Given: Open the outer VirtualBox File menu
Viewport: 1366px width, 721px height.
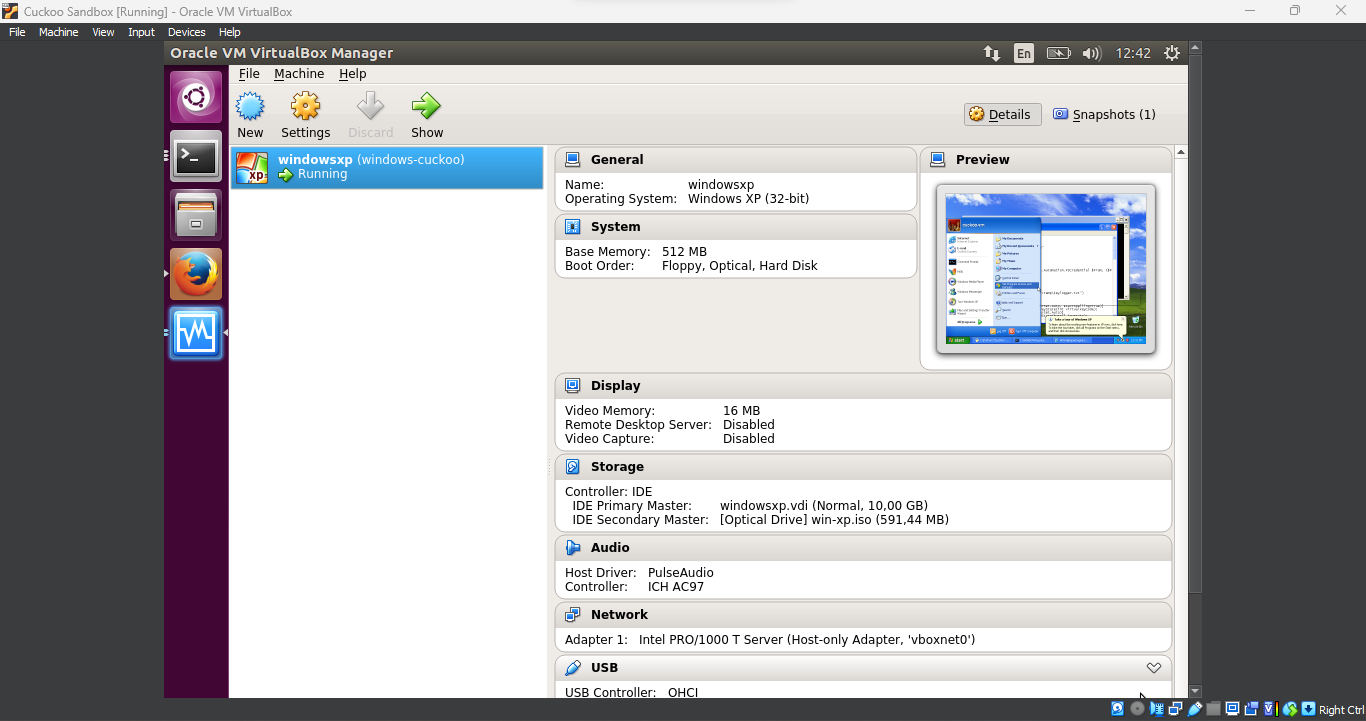Looking at the screenshot, I should (17, 32).
